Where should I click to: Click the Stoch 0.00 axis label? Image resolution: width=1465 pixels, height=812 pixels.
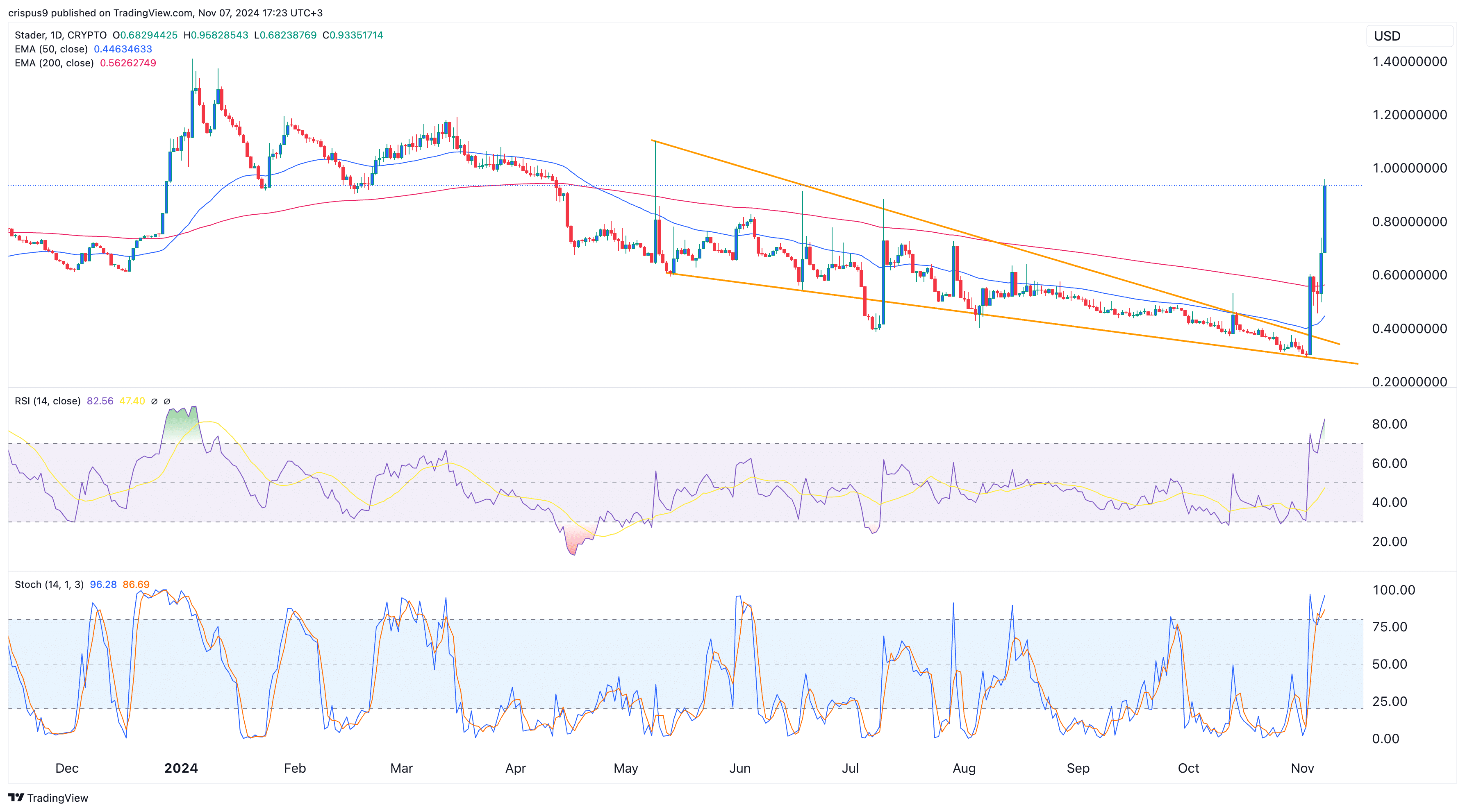pyautogui.click(x=1385, y=739)
